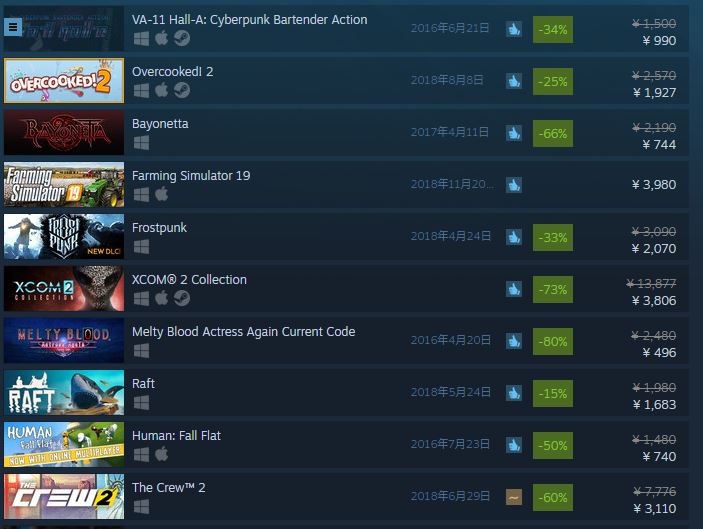703x529 pixels.
Task: Click the Apple icon under Human: Fall Flat
Action: (161, 455)
